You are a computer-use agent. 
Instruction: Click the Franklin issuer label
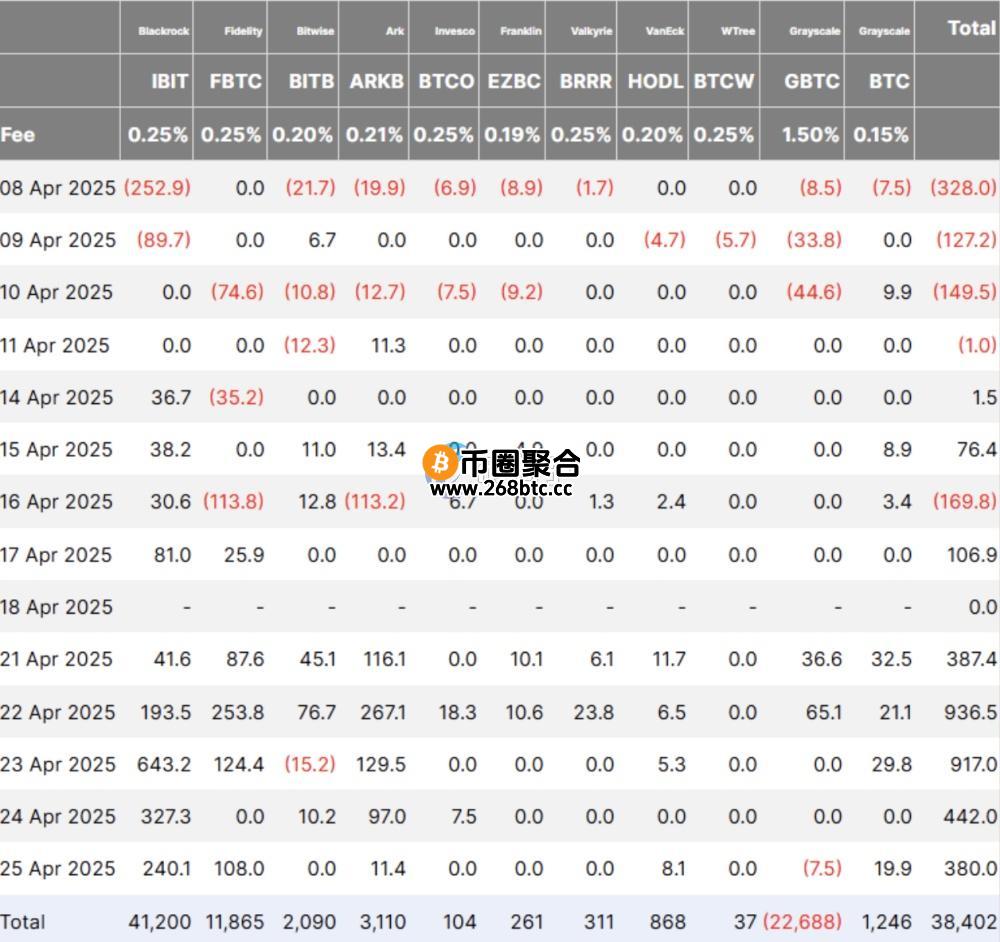pyautogui.click(x=521, y=31)
